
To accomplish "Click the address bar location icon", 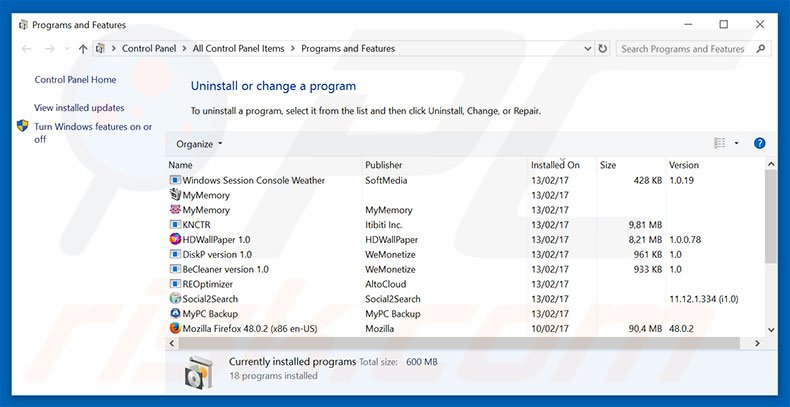I will 100,49.
